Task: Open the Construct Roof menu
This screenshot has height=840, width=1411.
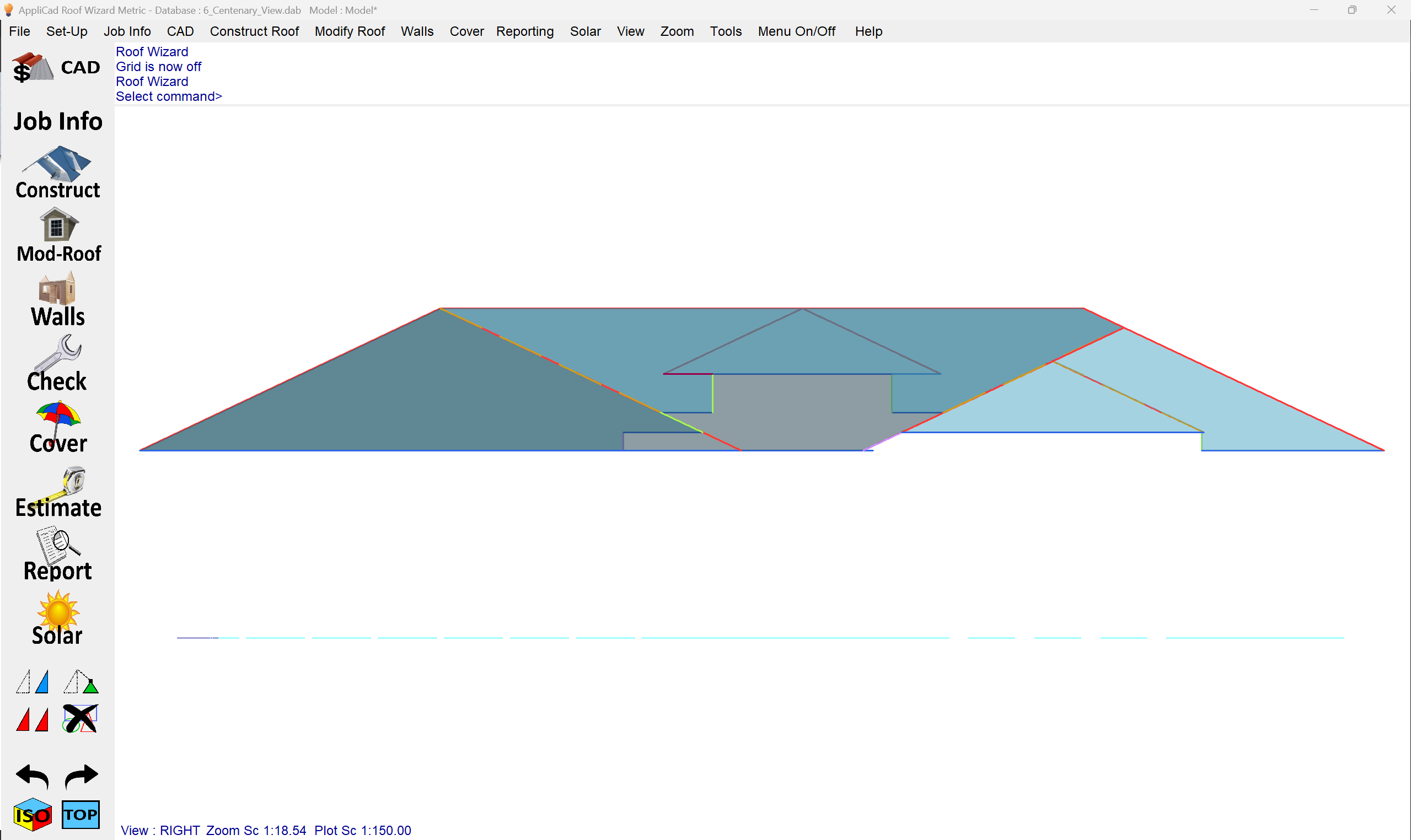Action: 254,31
